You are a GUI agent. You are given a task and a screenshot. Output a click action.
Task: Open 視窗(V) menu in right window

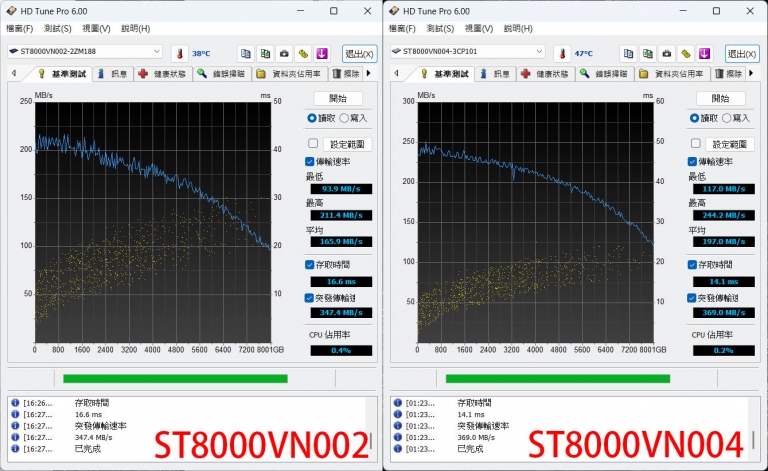point(479,28)
